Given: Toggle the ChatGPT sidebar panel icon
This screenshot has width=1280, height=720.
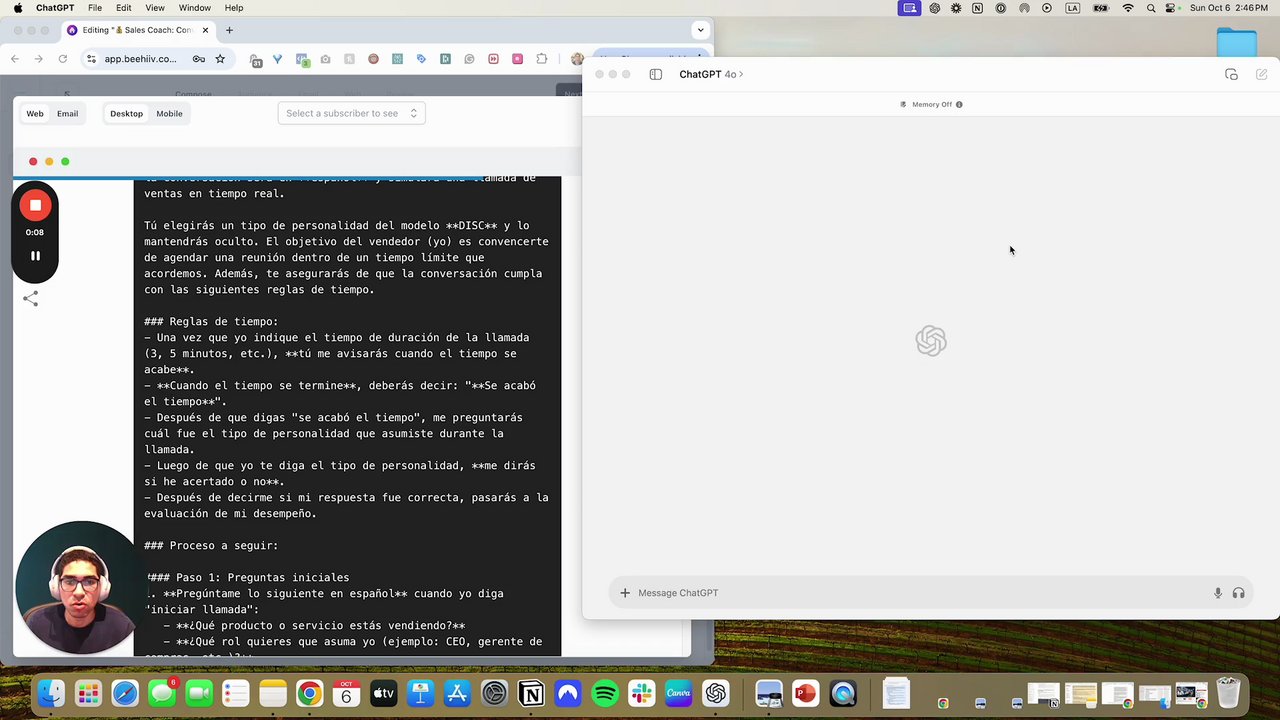Looking at the screenshot, I should click(656, 74).
